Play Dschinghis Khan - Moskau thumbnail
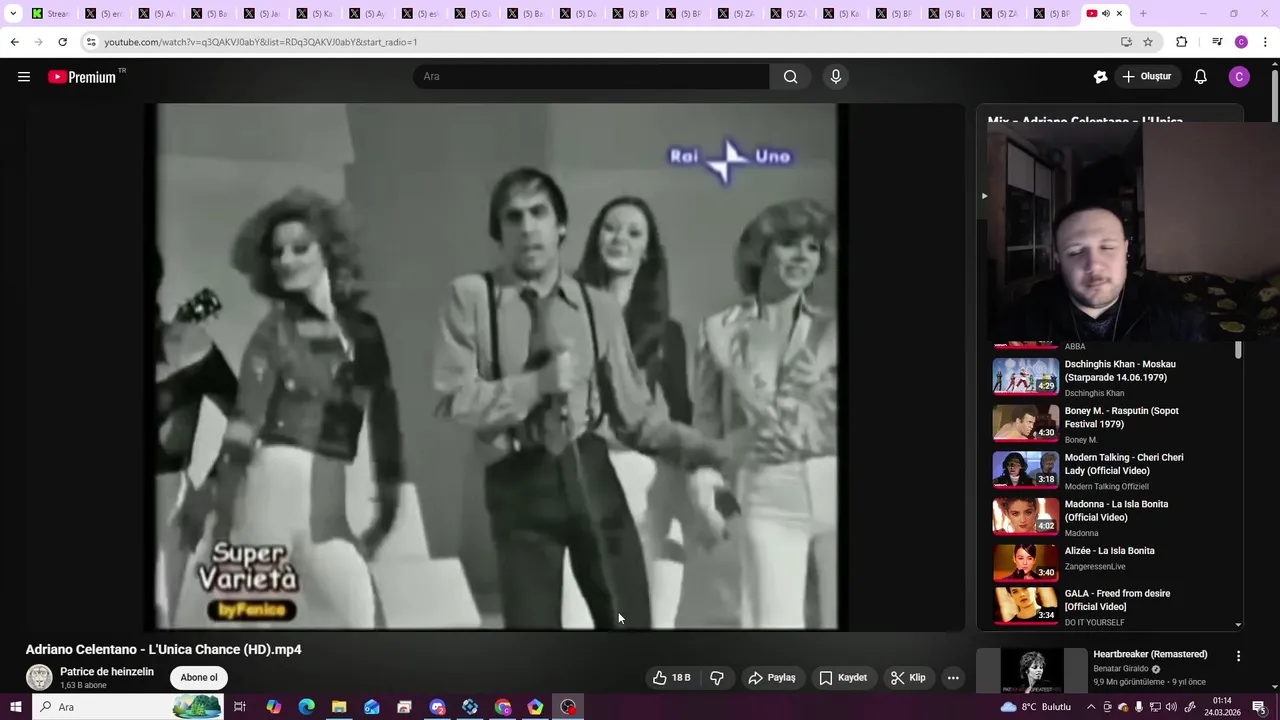Viewport: 1280px width, 720px height. [1025, 376]
